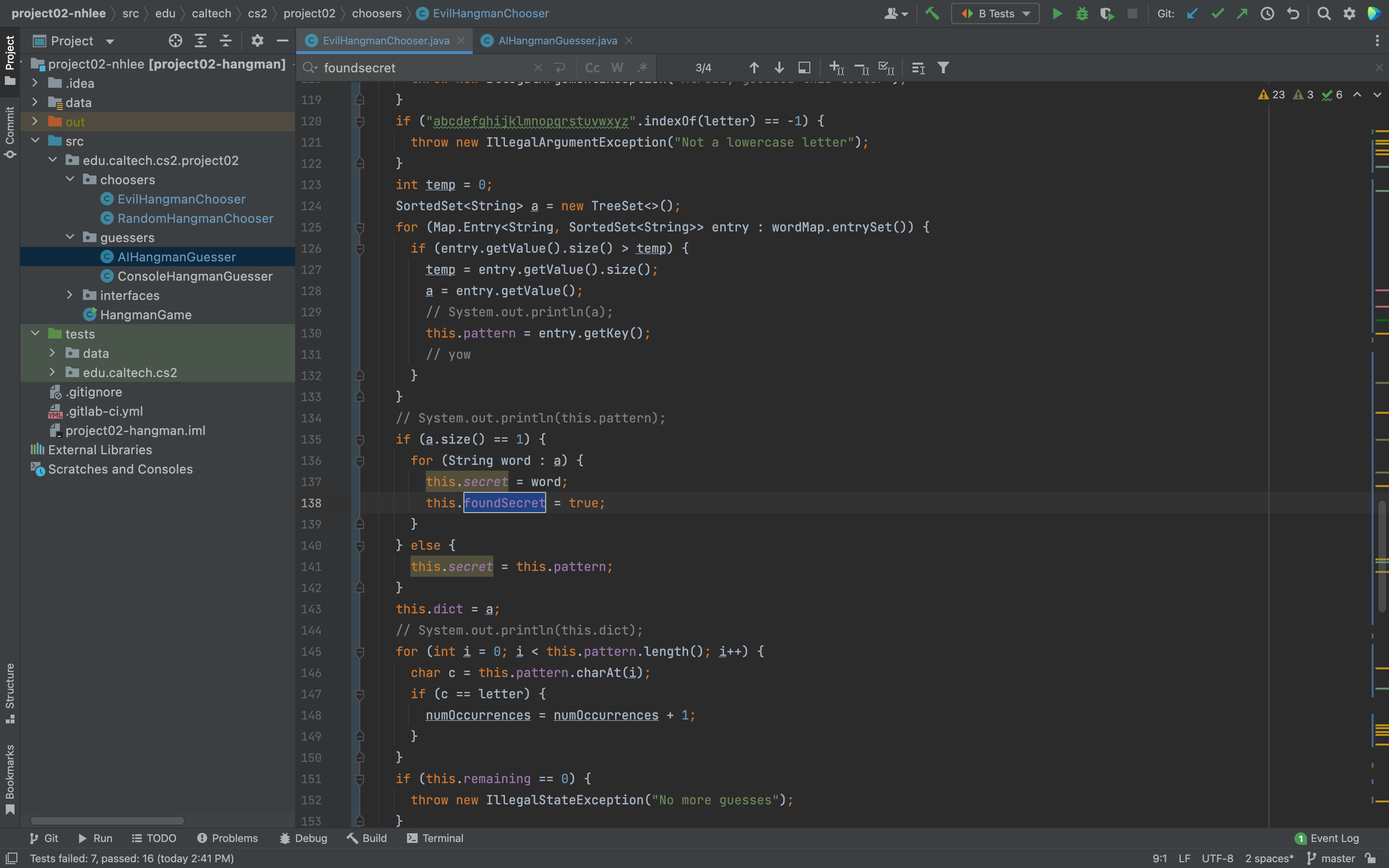
Task: Expand the interfaces folder
Action: [x=69, y=295]
